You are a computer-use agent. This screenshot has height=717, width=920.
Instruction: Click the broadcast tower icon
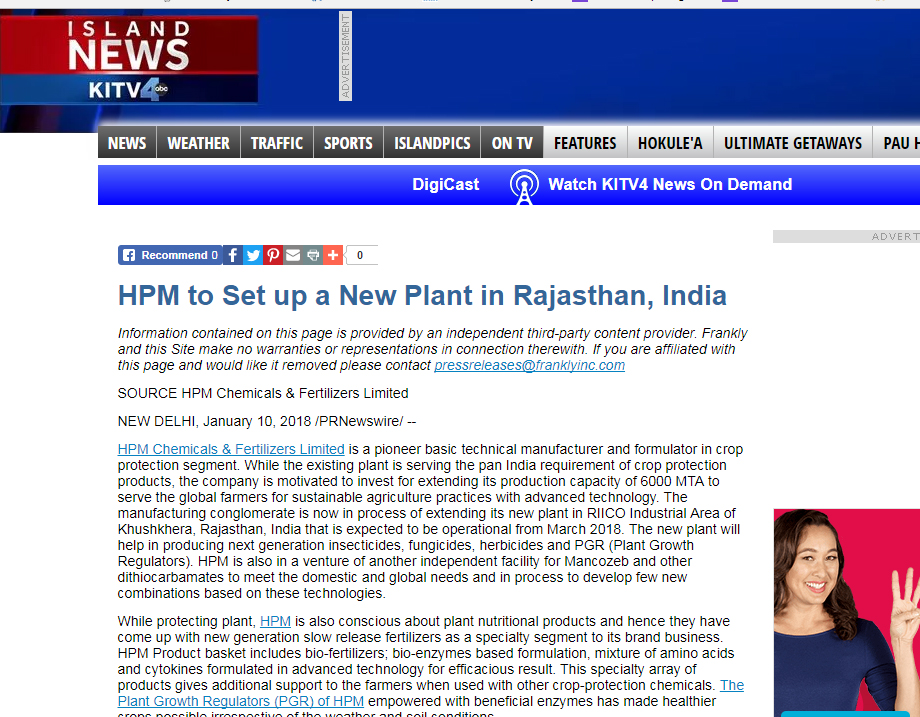pos(523,186)
